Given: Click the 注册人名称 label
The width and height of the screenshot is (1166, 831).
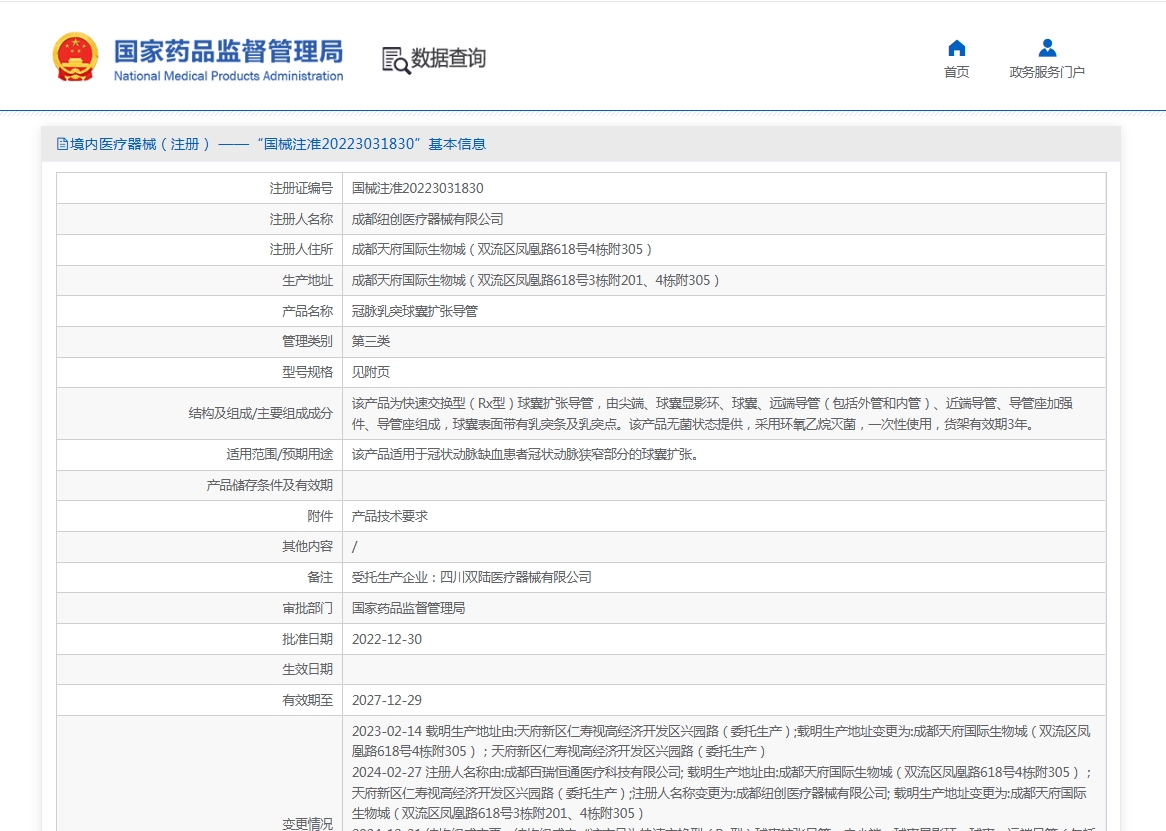Looking at the screenshot, I should point(301,219).
